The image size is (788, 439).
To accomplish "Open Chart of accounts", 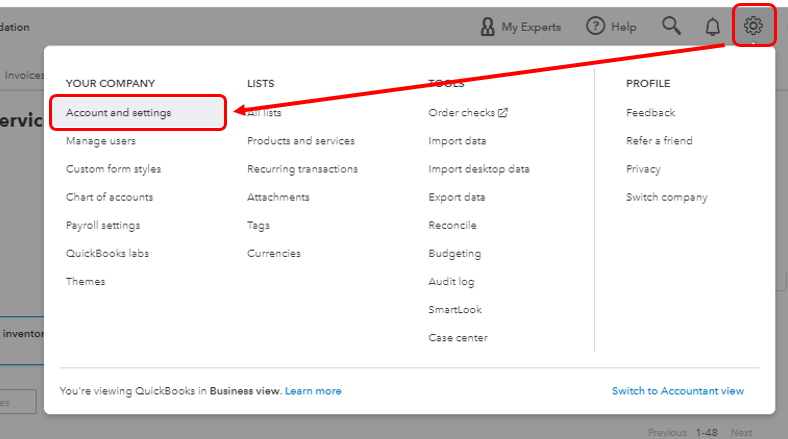I will [109, 197].
